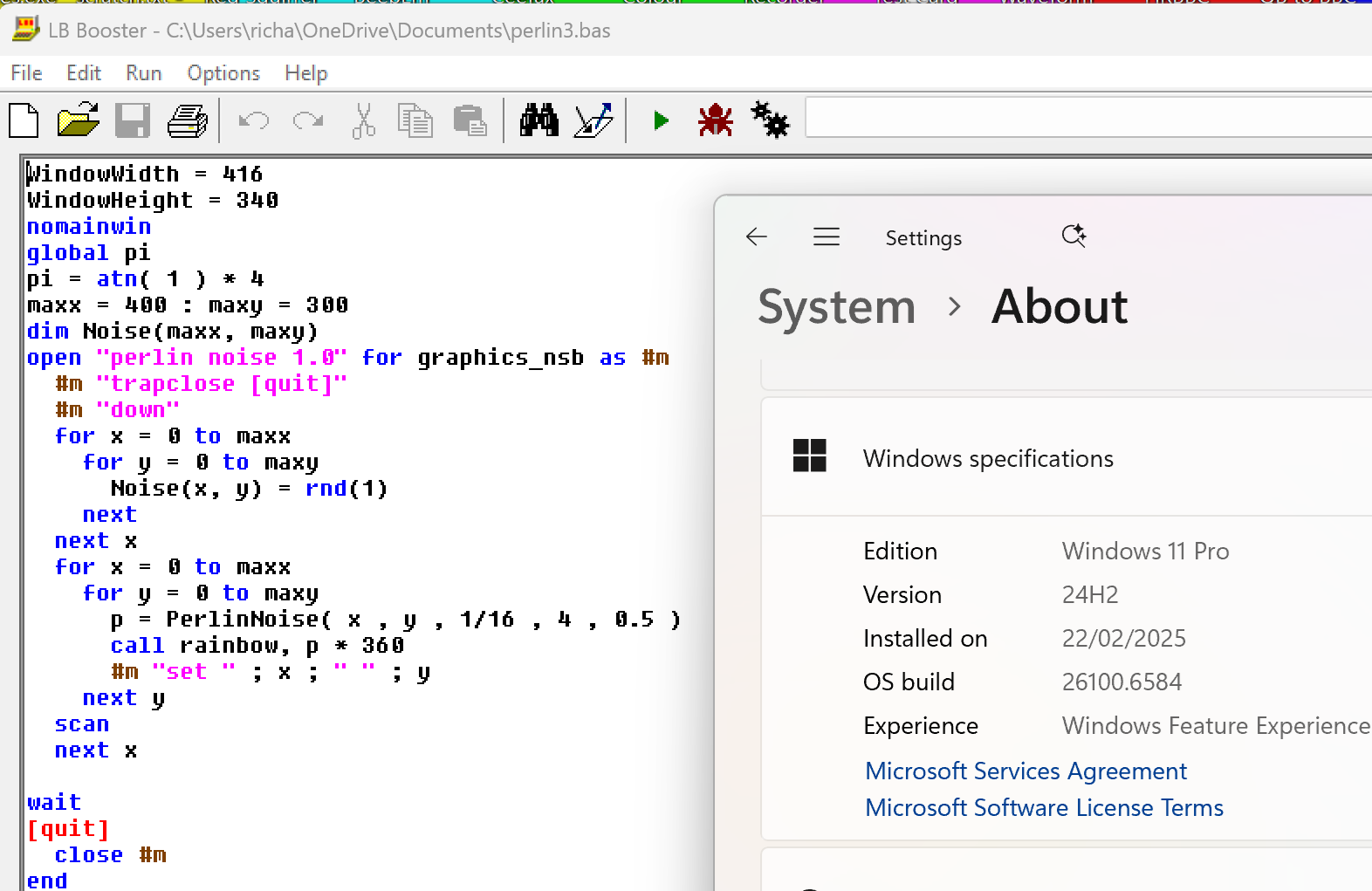Open Microsoft Services Agreement link
The height and width of the screenshot is (891, 1372).
click(1026, 771)
